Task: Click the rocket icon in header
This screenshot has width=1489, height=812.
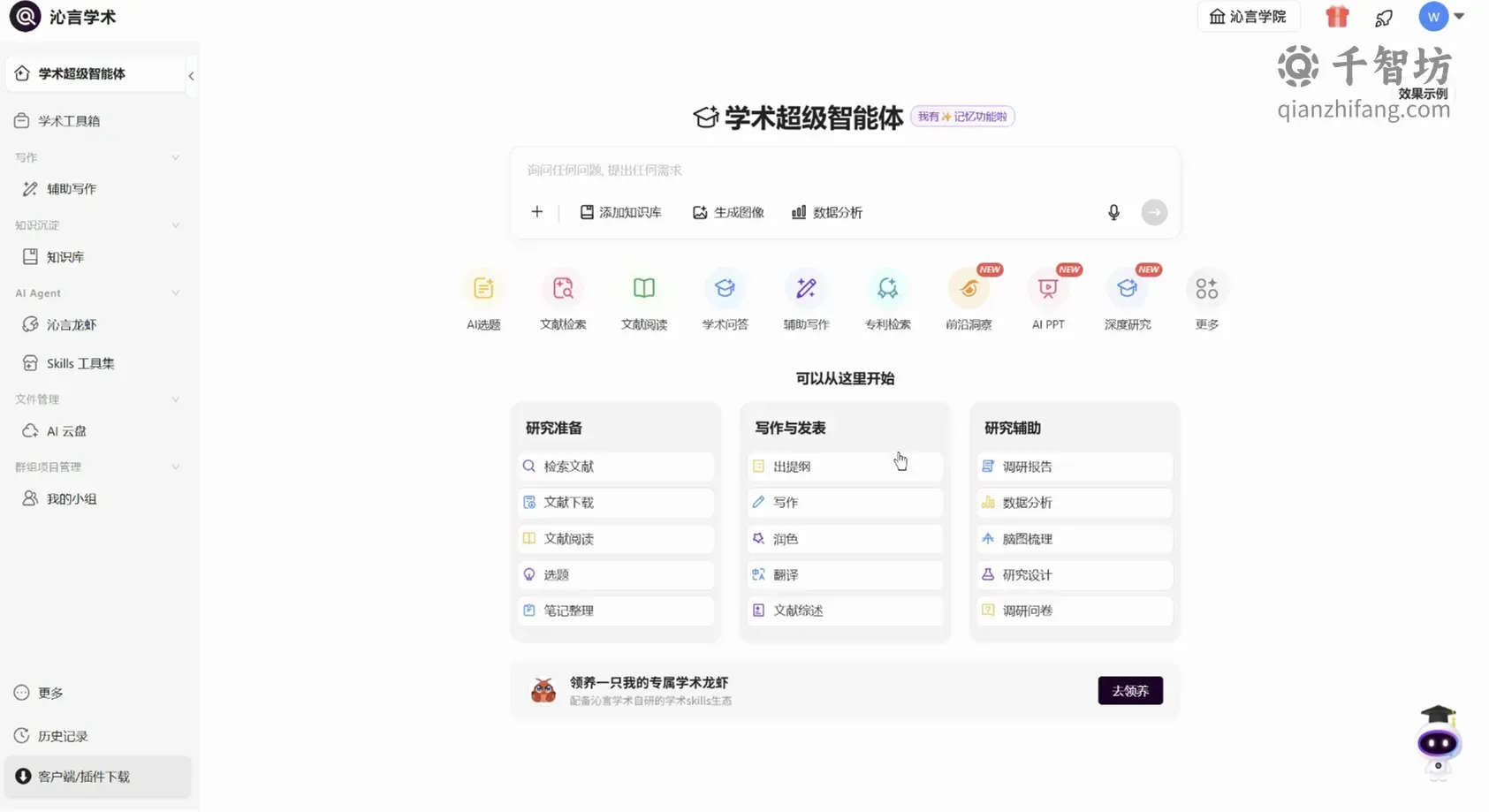Action: pyautogui.click(x=1384, y=17)
